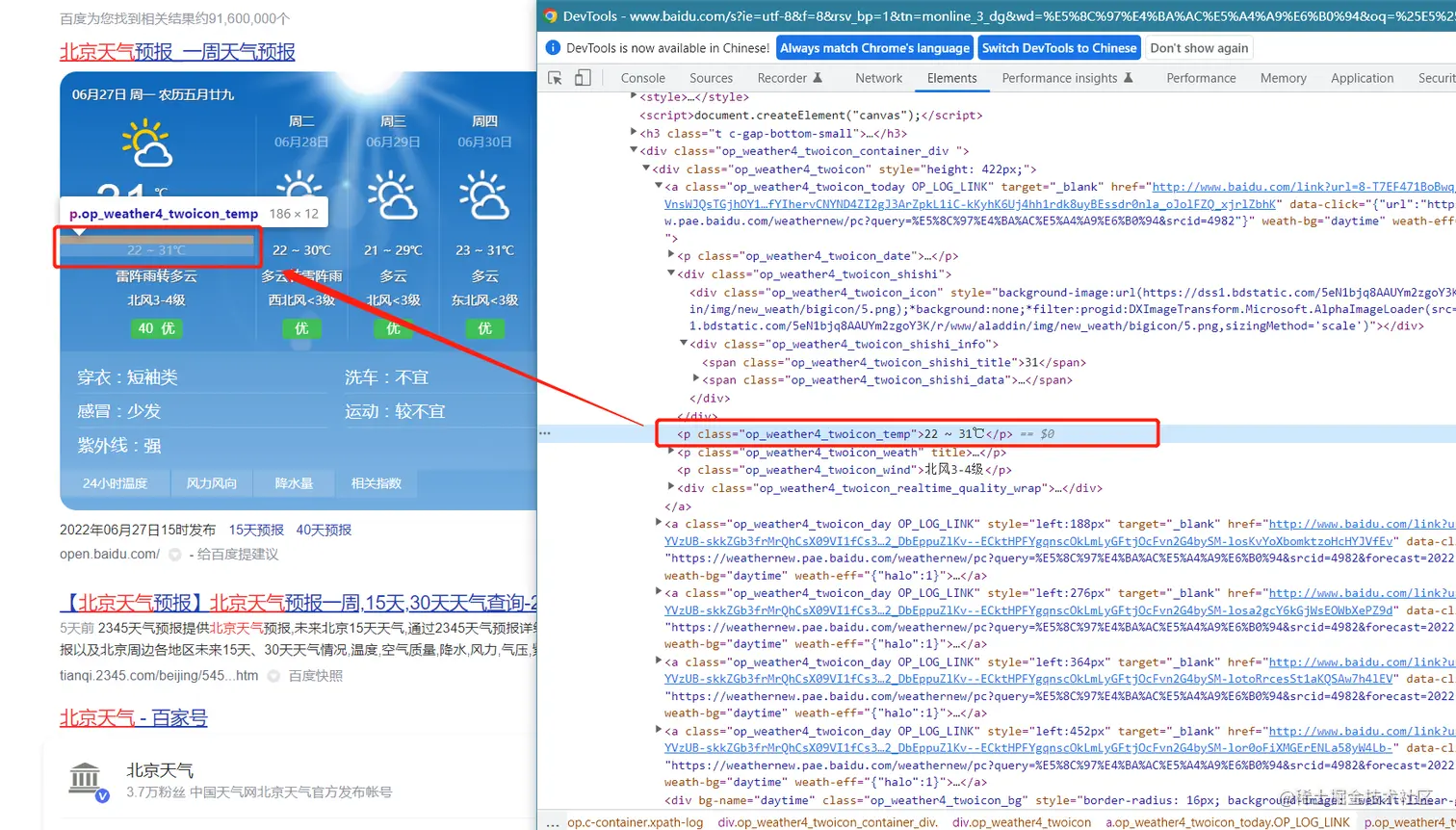Screen dimensions: 1456x830
Task: Expand the realtime_quality_wrap div node
Action: tap(672, 488)
